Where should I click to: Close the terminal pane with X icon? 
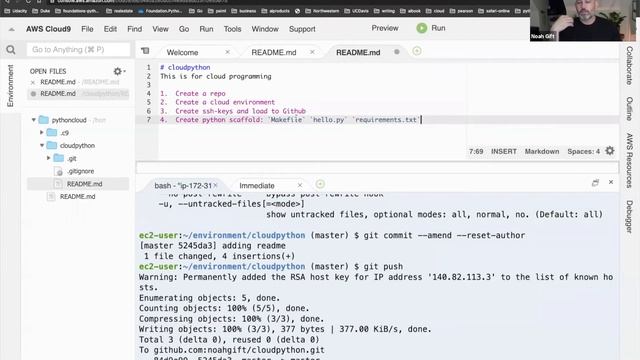pos(611,182)
